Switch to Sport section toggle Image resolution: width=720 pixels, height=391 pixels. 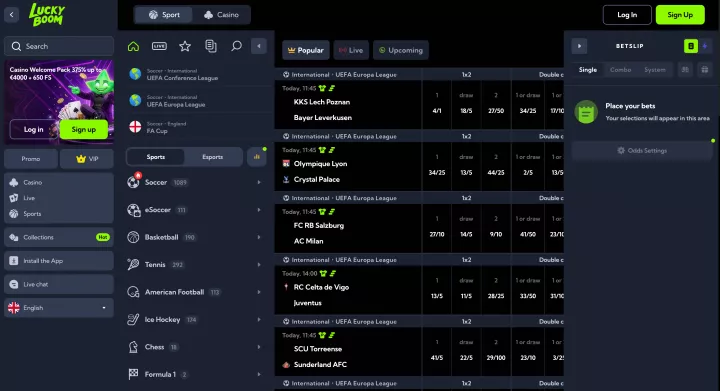[x=164, y=15]
